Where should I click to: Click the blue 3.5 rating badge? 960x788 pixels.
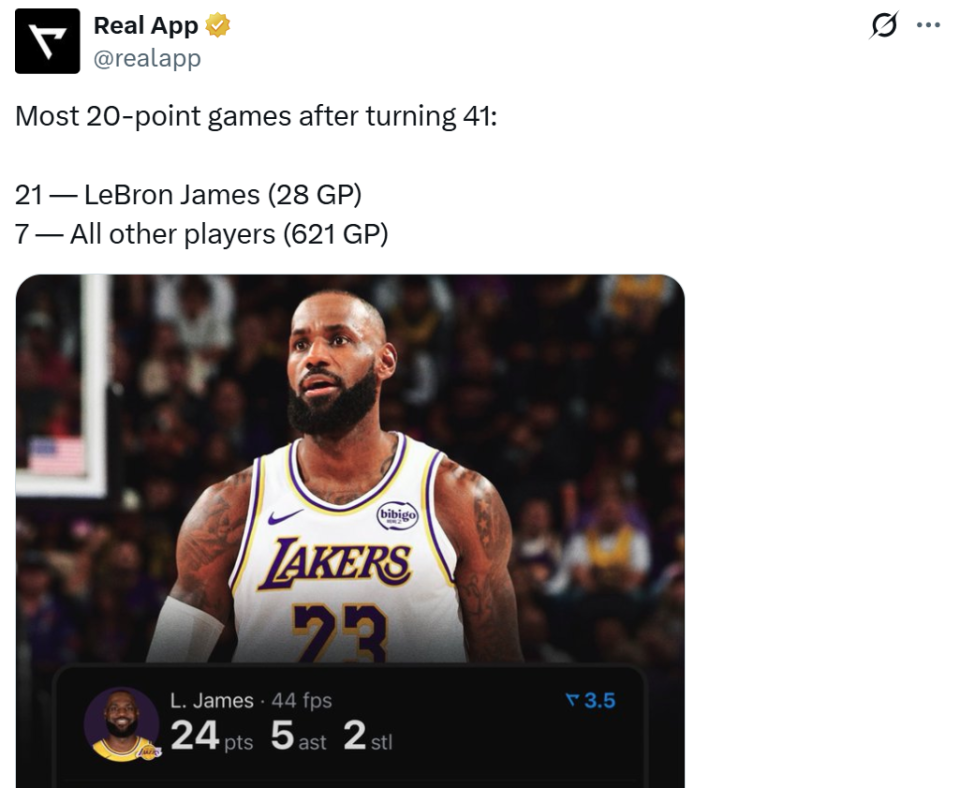click(x=590, y=700)
